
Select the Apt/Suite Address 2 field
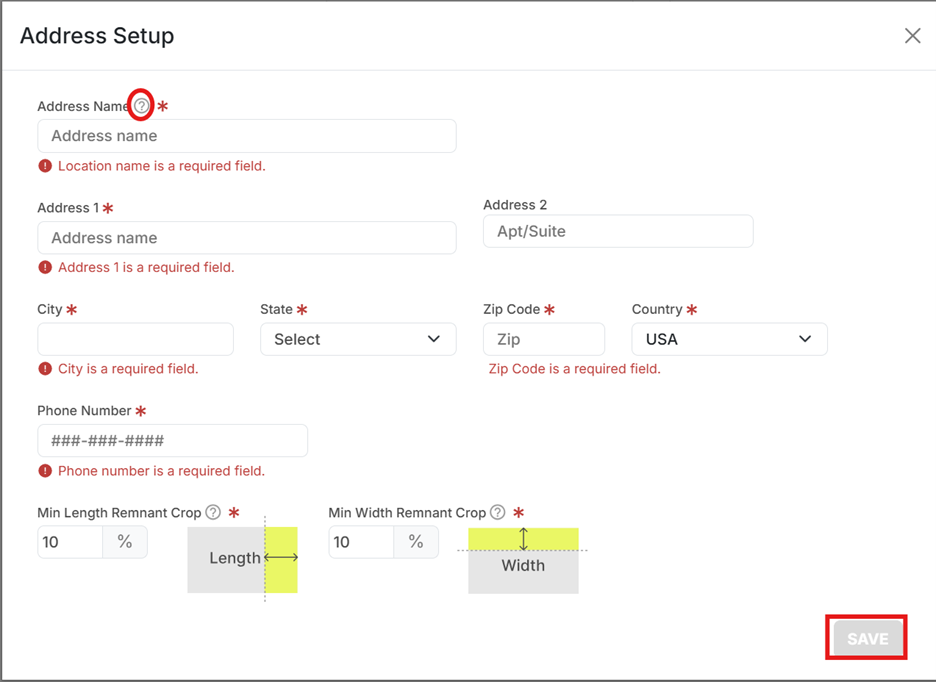coord(617,231)
